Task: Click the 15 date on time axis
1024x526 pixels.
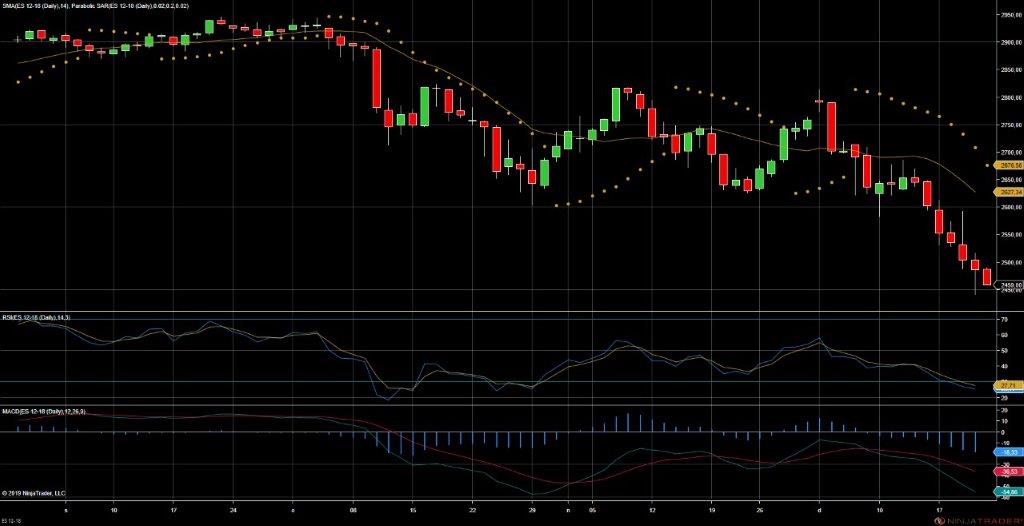Action: pos(413,508)
